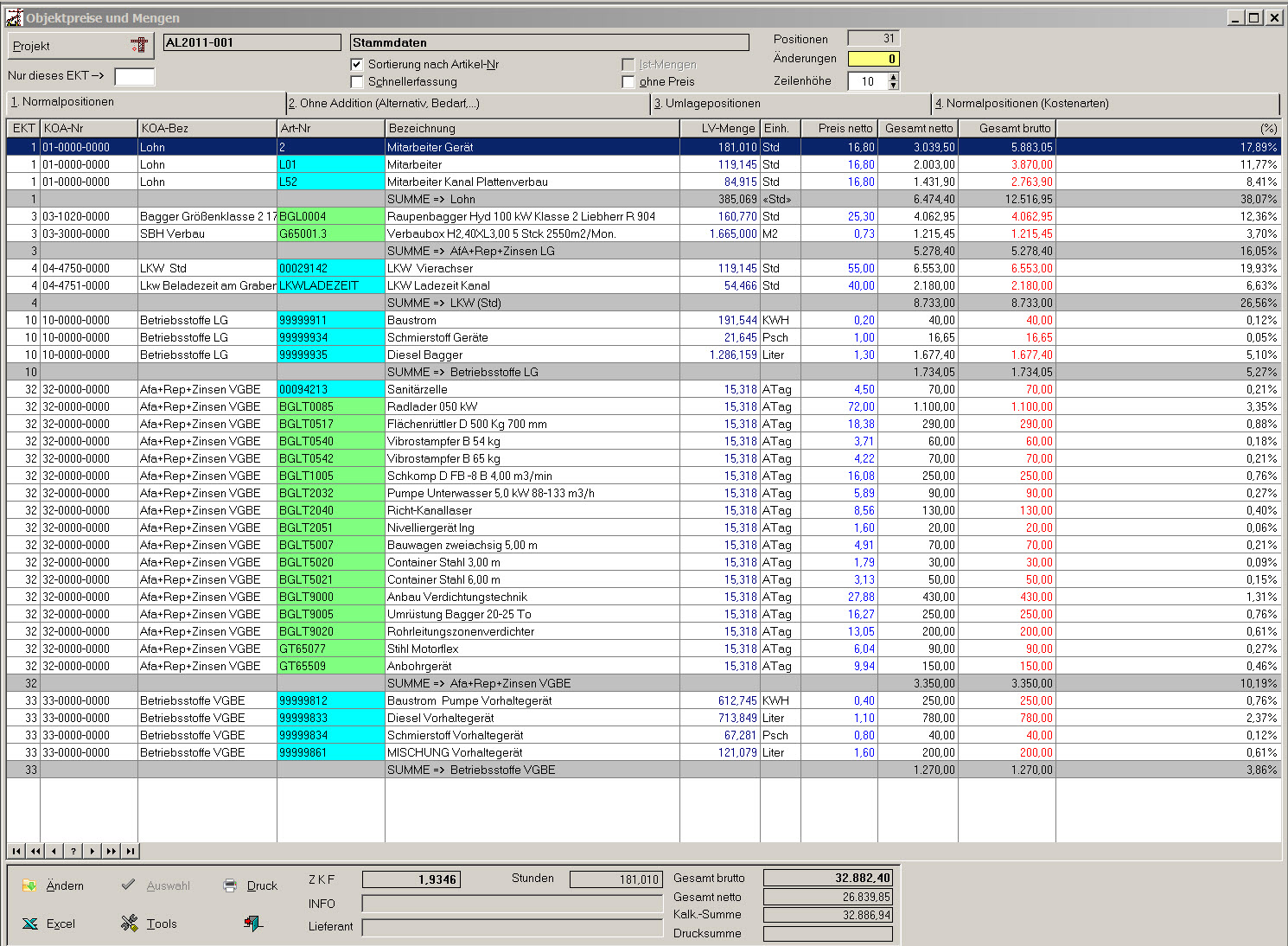Decrease Zeilenhöhe with the down arrow
The width and height of the screenshot is (1288, 946).
(894, 86)
